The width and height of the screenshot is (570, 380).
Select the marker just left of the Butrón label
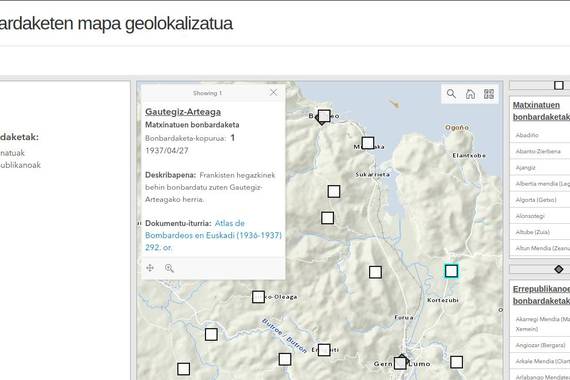211,334
